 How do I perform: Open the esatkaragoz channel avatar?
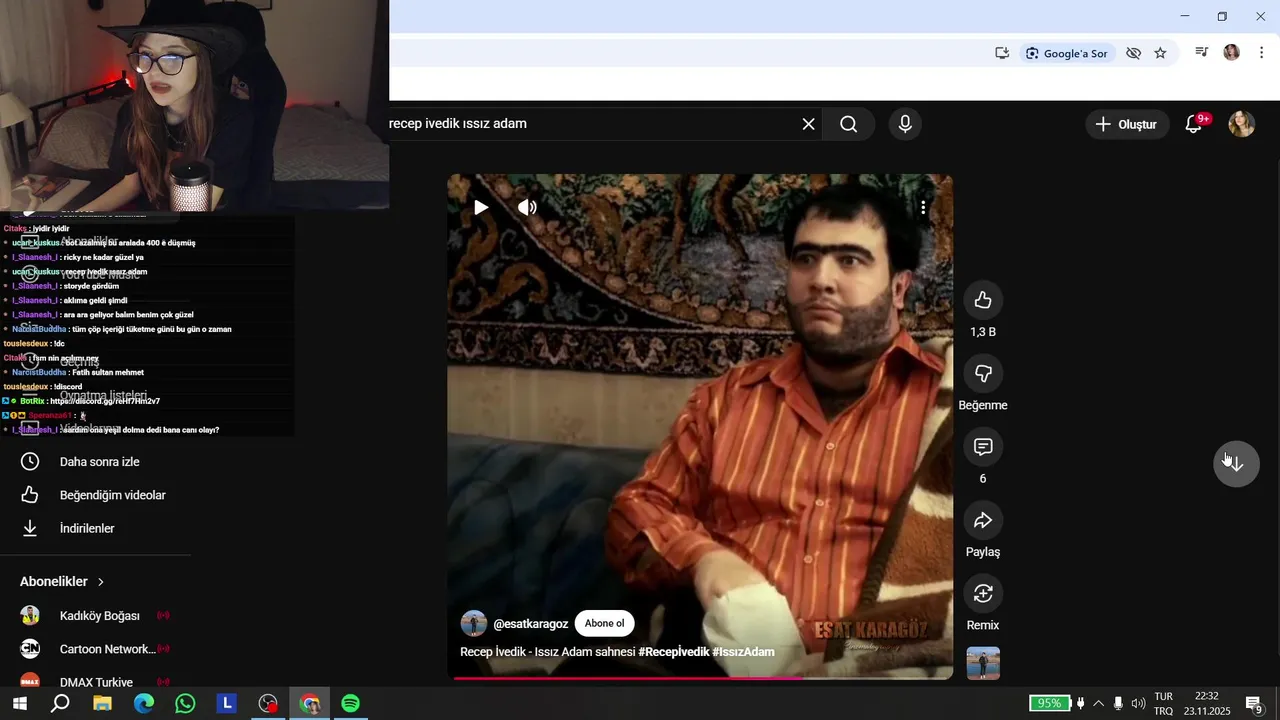click(x=474, y=623)
